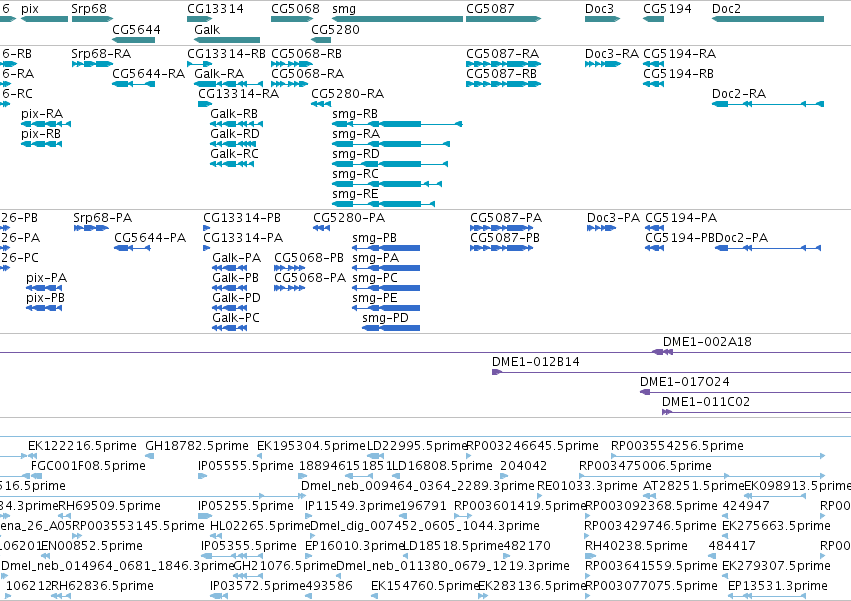Click EST IP05355.5prime
The image size is (851, 601).
[x=249, y=546]
